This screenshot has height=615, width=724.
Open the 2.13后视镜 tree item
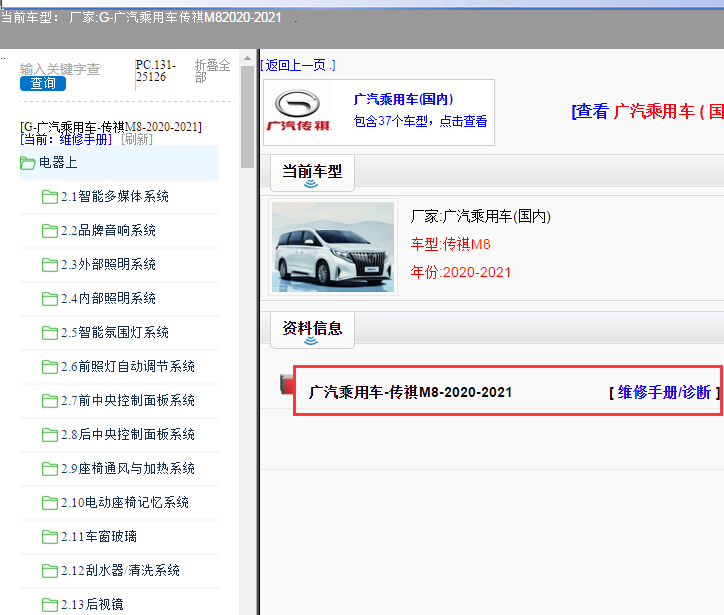point(92,604)
